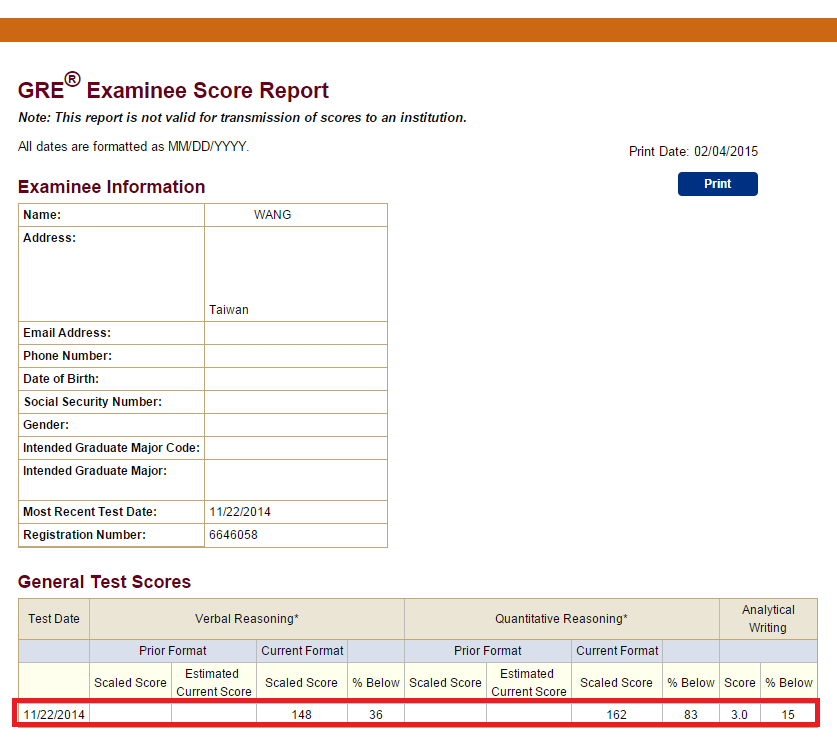Select the name value WANG
This screenshot has height=737, width=837.
tap(272, 215)
